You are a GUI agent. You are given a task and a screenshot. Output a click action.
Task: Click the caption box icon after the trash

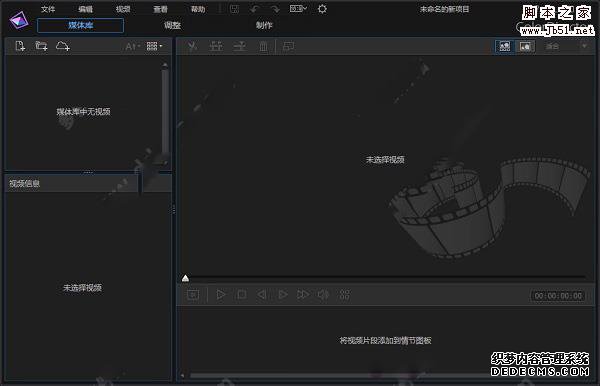[288, 46]
